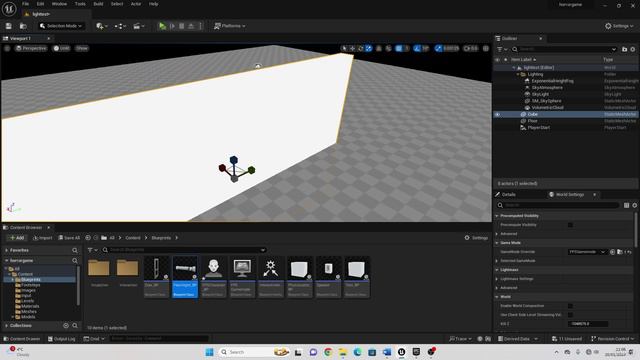Toggle Use Client Side Level Streaming checkbox
Image resolution: width=640 pixels, height=360 pixels.
(x=570, y=315)
